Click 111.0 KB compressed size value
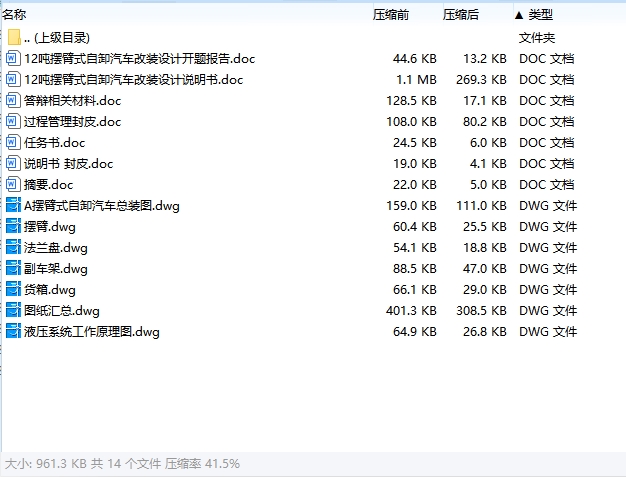The width and height of the screenshot is (626, 477). [481, 206]
